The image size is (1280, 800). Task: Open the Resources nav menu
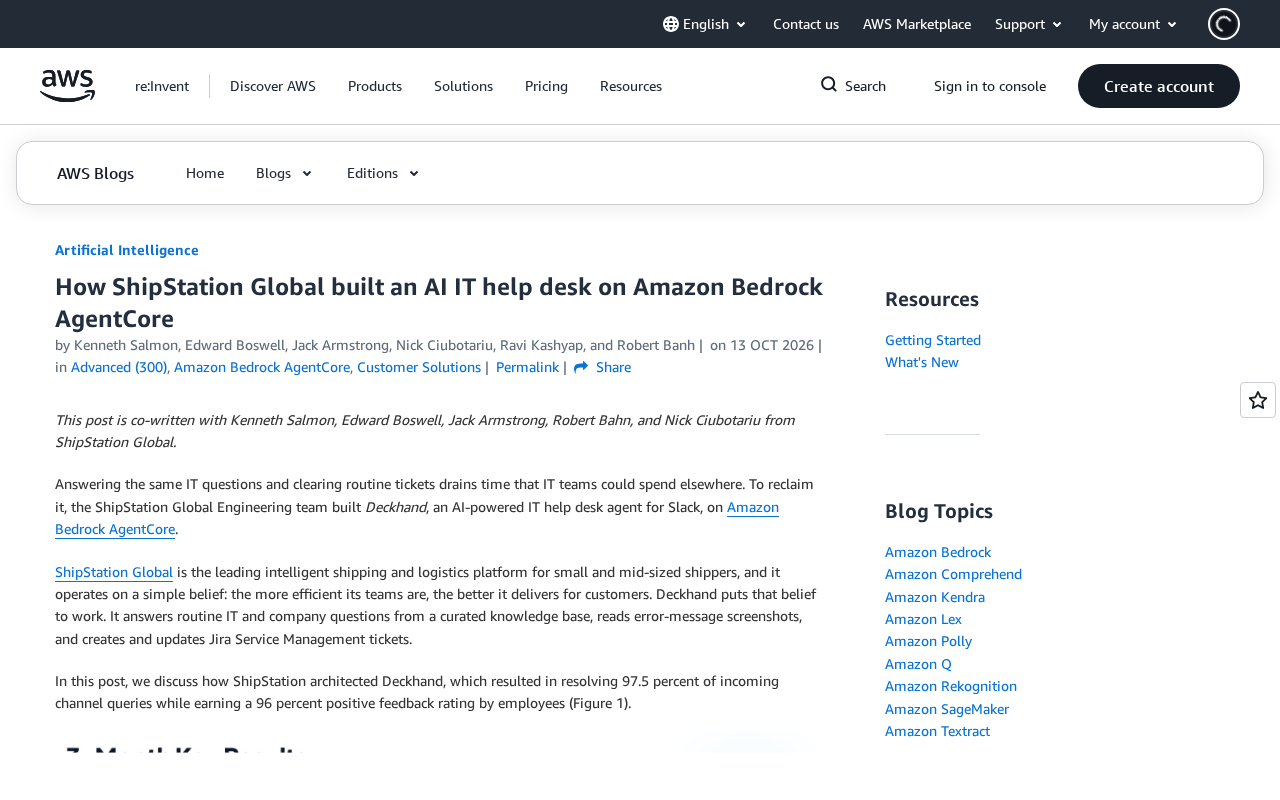pyautogui.click(x=631, y=86)
